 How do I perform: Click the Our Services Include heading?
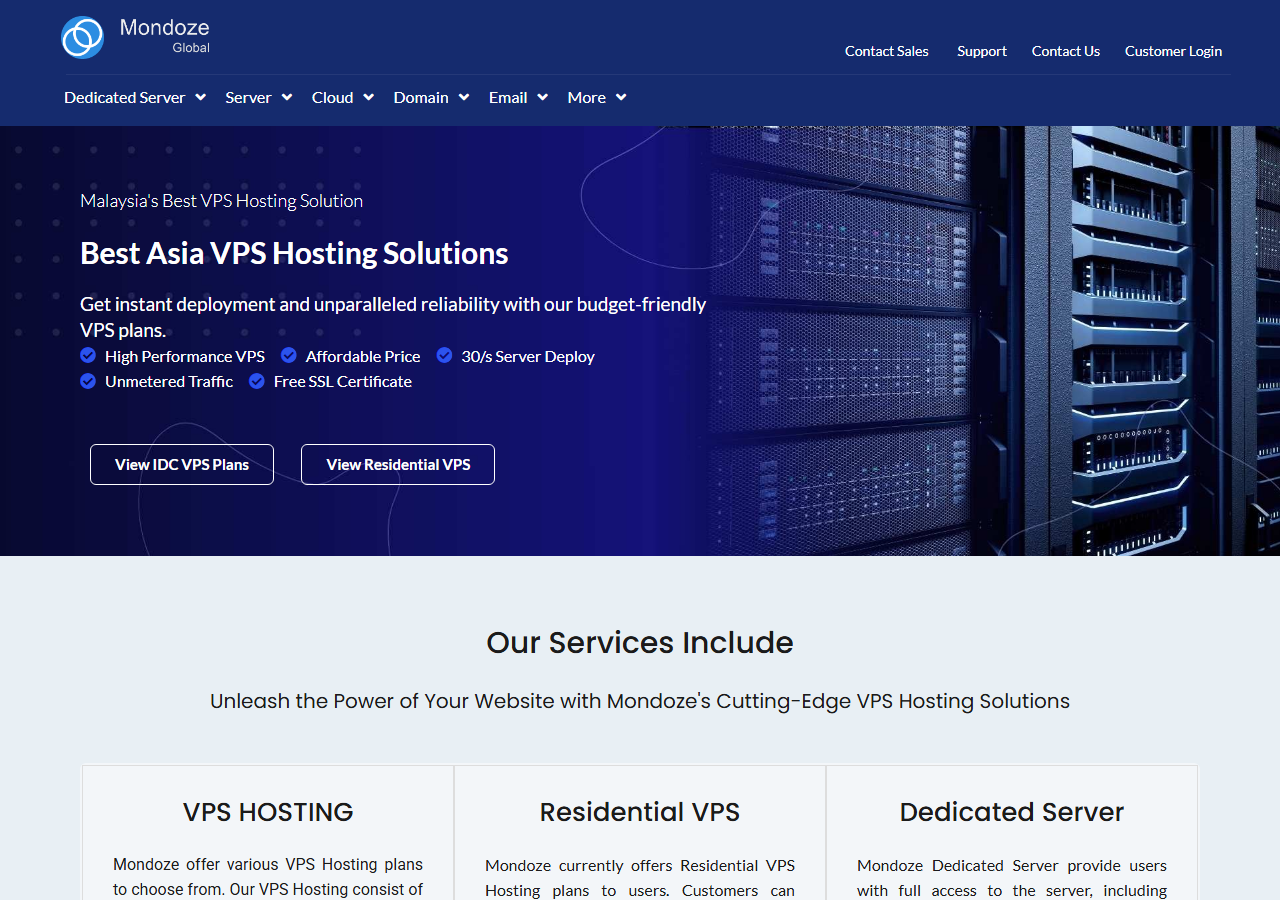[x=640, y=642]
